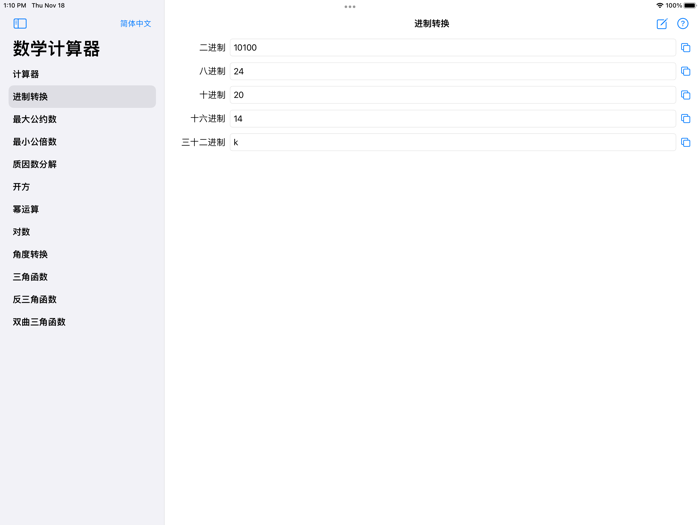Focus the 八进制 input field
The height and width of the screenshot is (525, 700).
click(x=453, y=71)
